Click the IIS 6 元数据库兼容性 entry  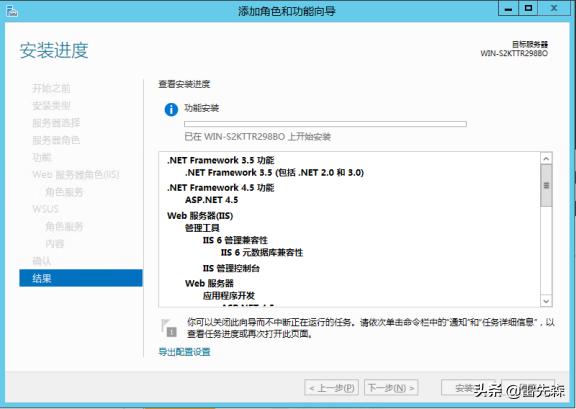(x=262, y=253)
